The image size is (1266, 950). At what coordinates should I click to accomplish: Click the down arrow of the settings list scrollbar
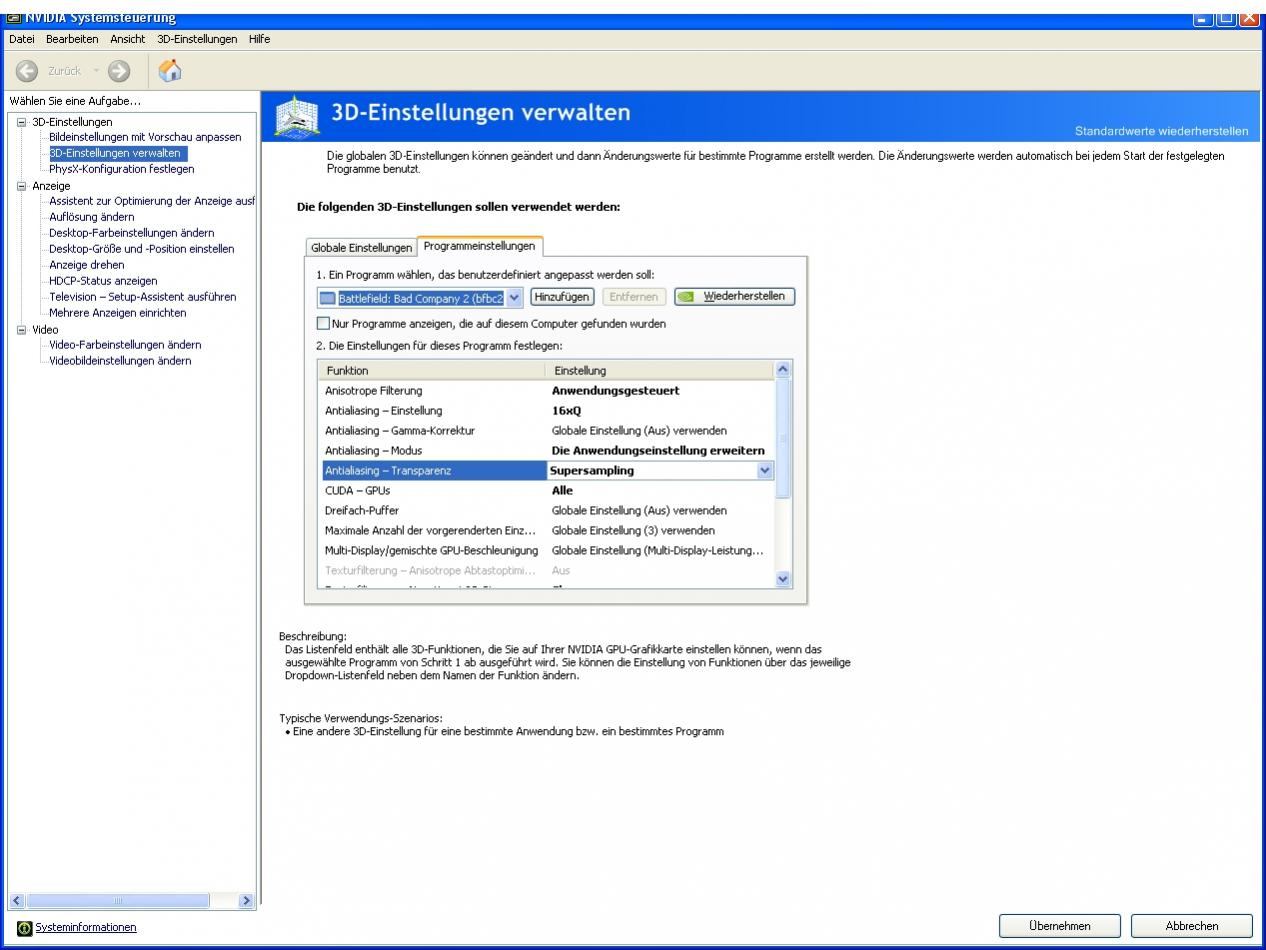tap(783, 579)
